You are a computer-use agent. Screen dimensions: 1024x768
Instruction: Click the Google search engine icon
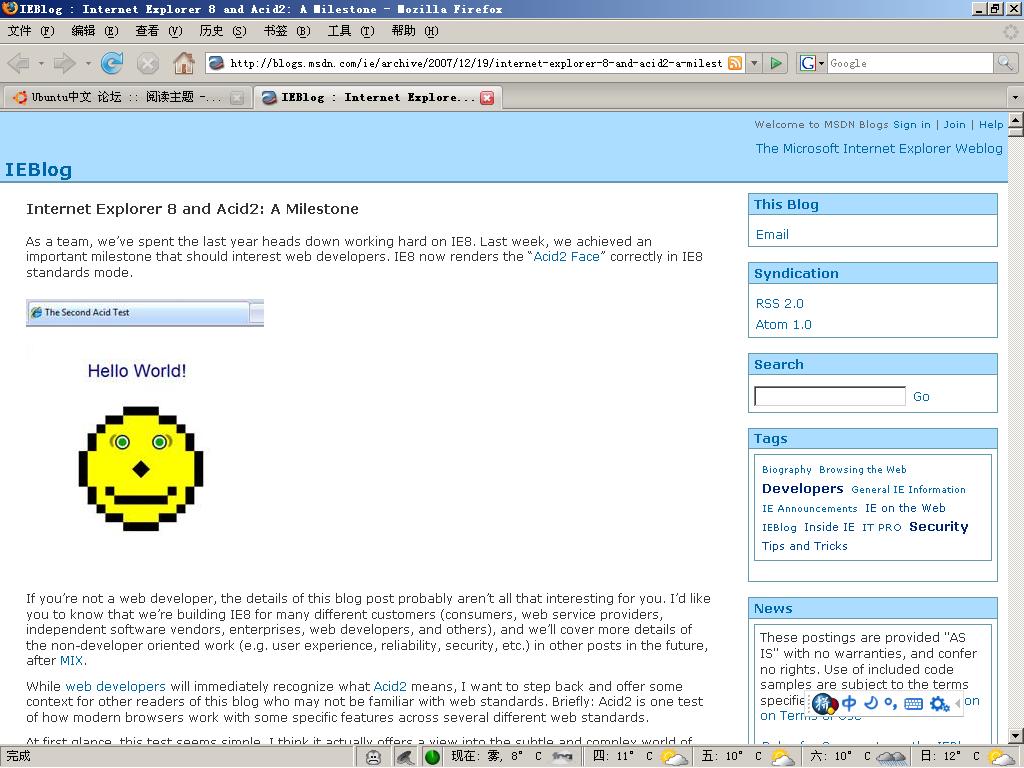coord(808,63)
